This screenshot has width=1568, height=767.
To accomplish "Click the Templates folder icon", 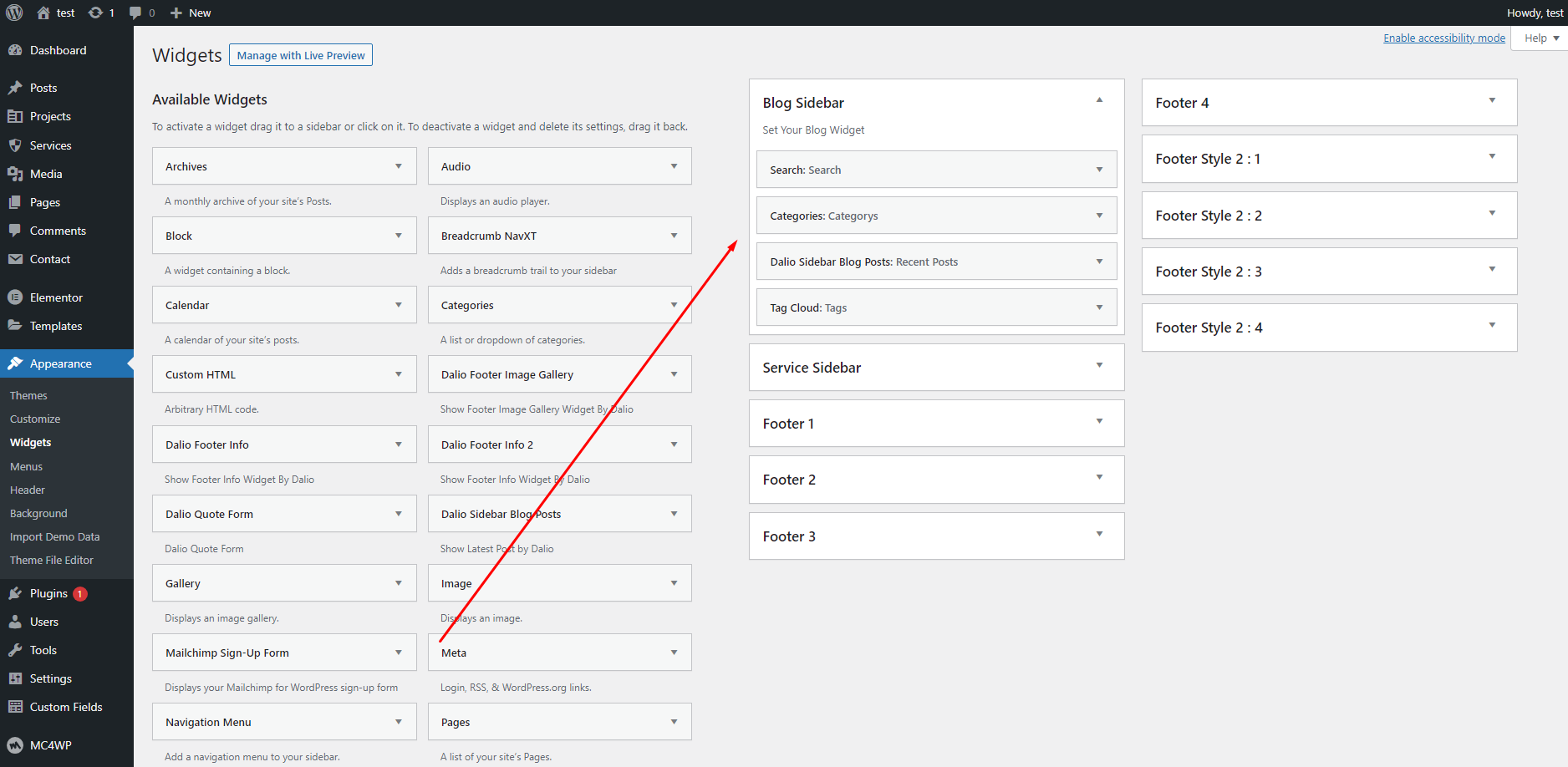I will [x=15, y=326].
